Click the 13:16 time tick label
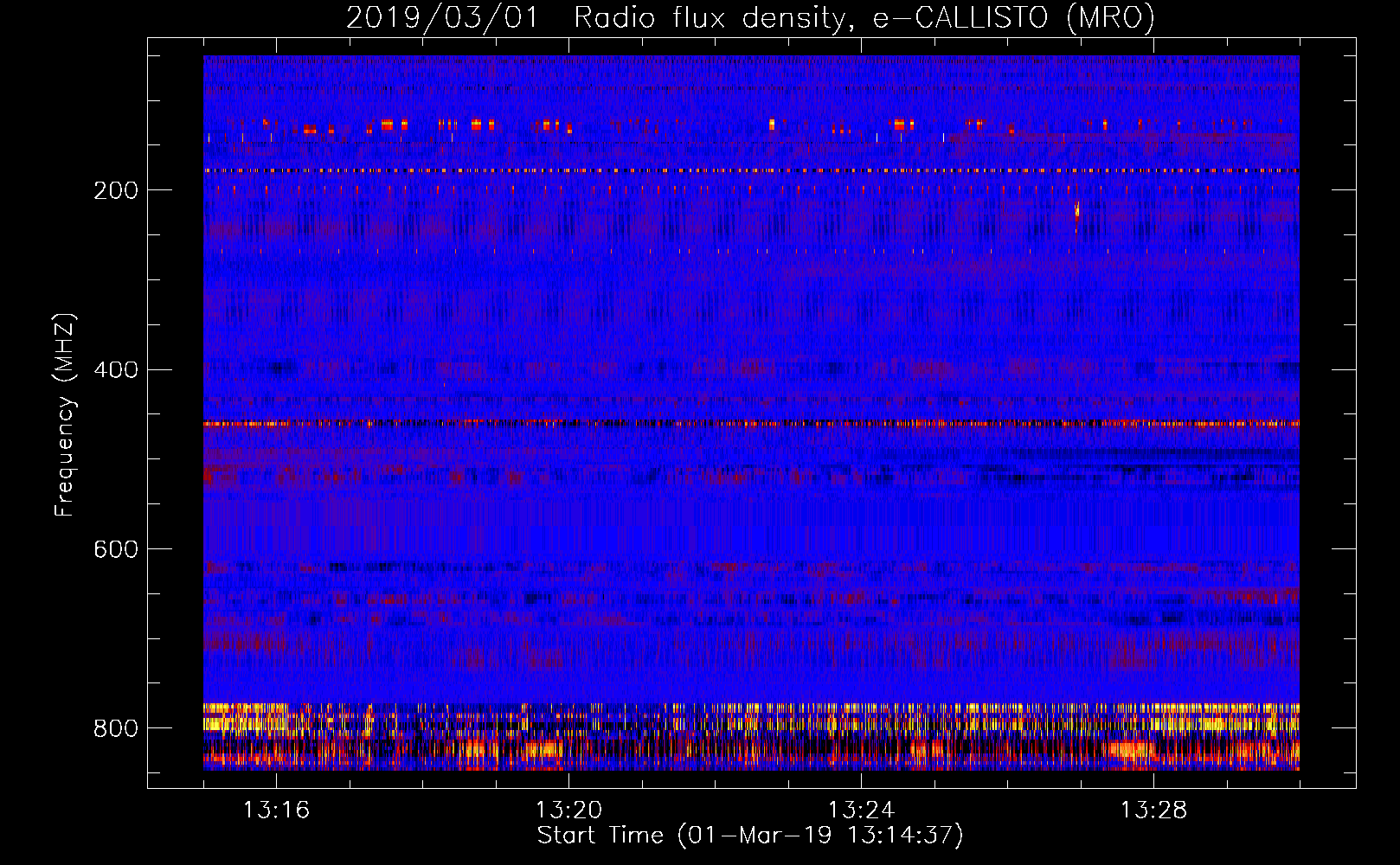1400x865 pixels. [x=276, y=811]
